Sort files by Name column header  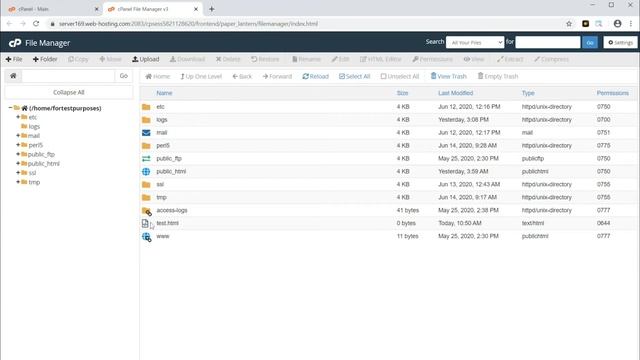pos(164,93)
